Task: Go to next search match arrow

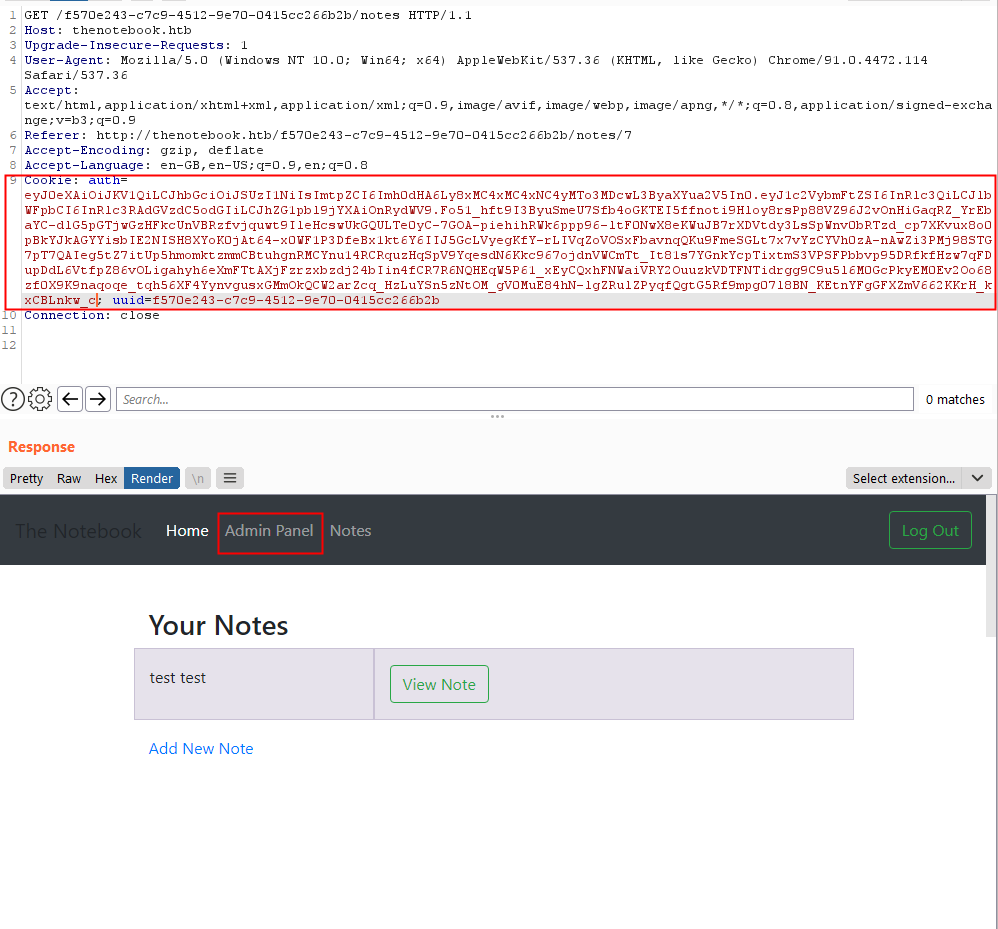Action: coord(97,399)
